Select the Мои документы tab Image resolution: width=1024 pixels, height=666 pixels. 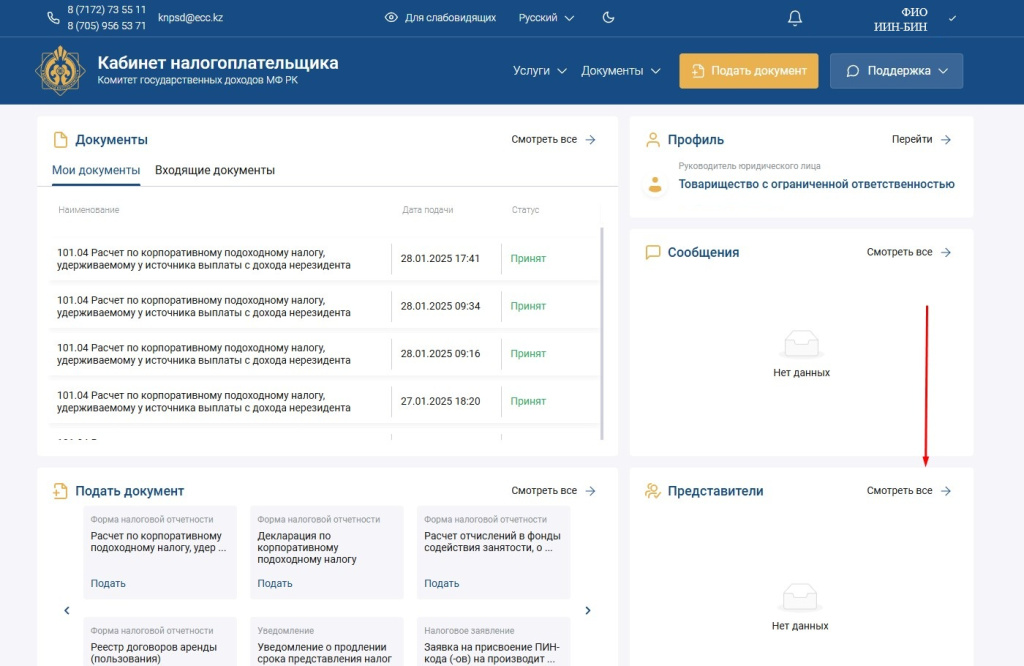tap(95, 172)
